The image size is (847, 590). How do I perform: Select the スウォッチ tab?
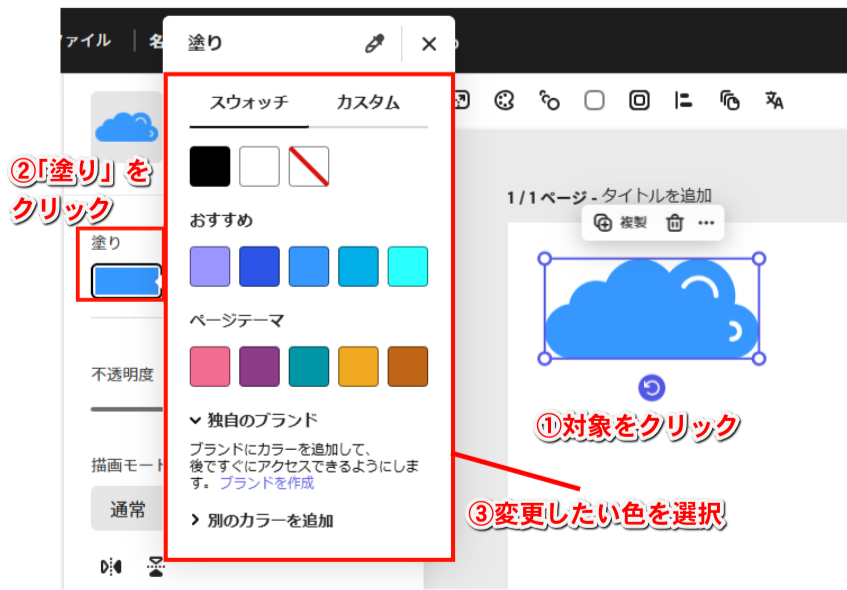(249, 102)
